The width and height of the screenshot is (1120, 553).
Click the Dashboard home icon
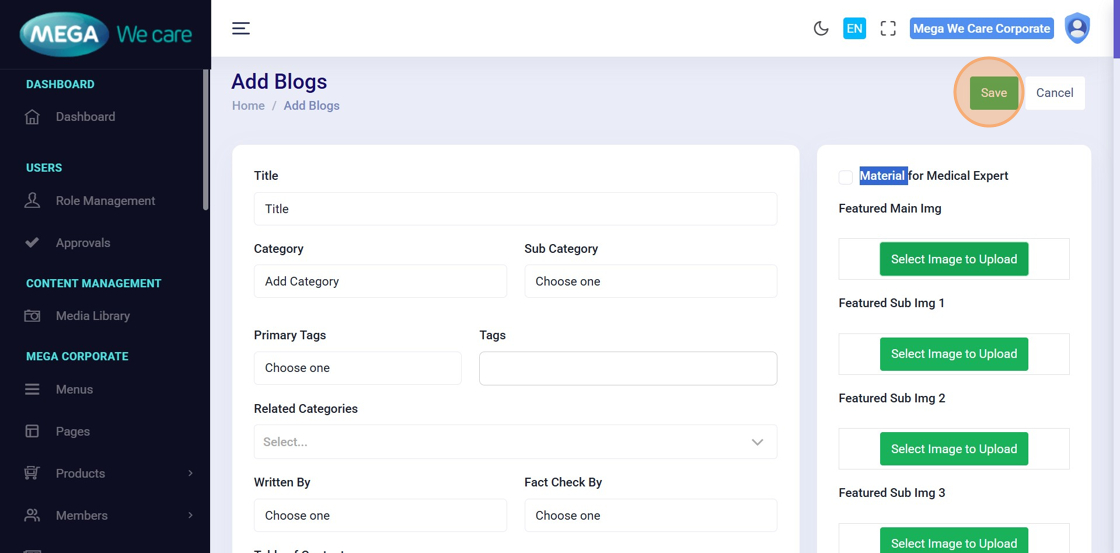pyautogui.click(x=32, y=117)
